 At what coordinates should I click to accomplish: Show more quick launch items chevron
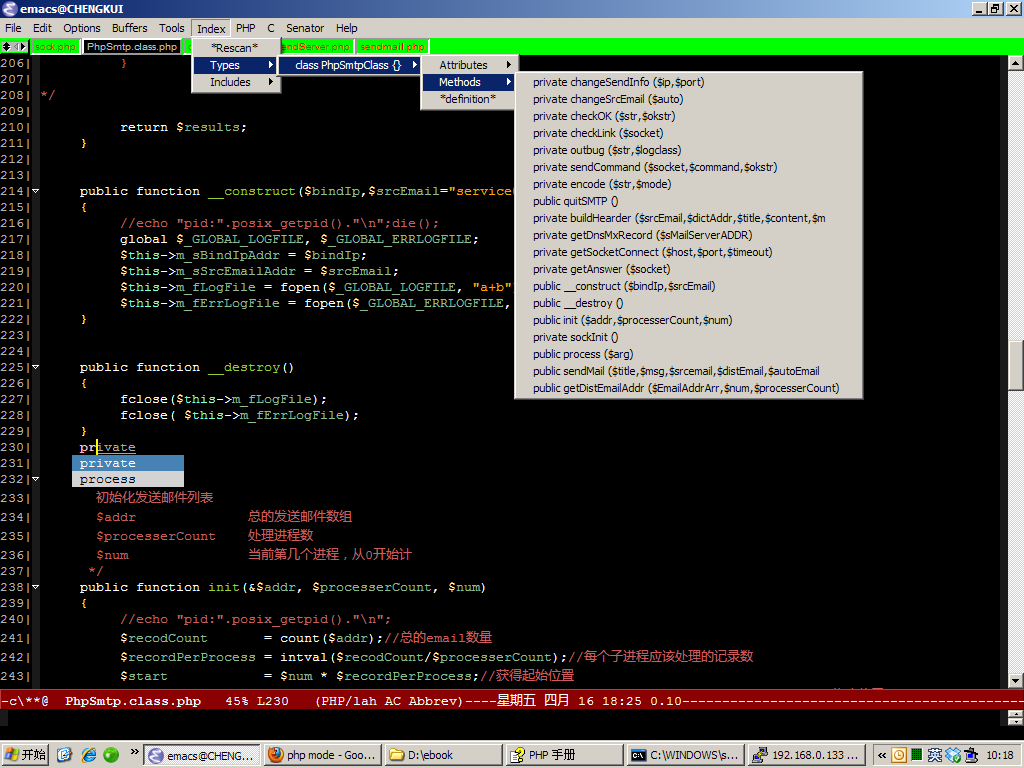click(135, 752)
